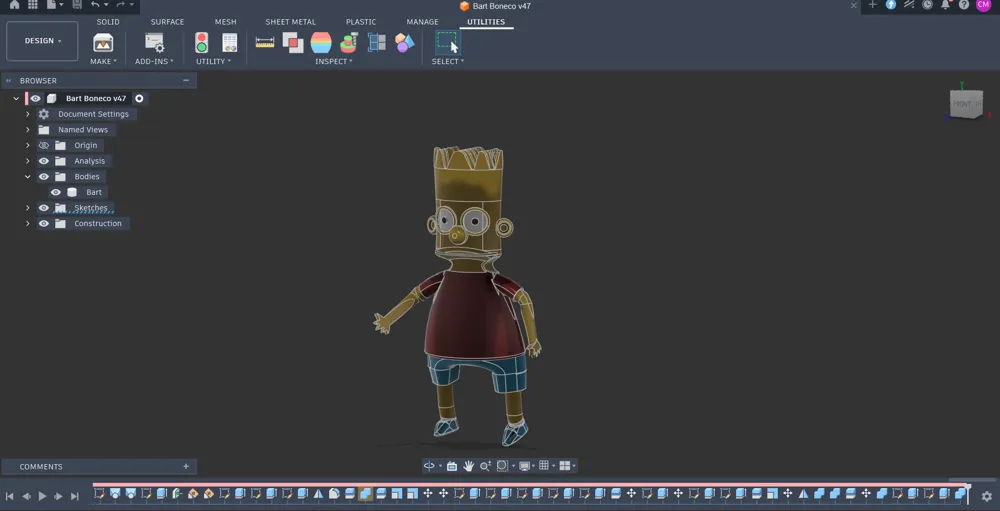The height and width of the screenshot is (511, 1000).
Task: Expand the Sketches folder
Action: click(27, 208)
